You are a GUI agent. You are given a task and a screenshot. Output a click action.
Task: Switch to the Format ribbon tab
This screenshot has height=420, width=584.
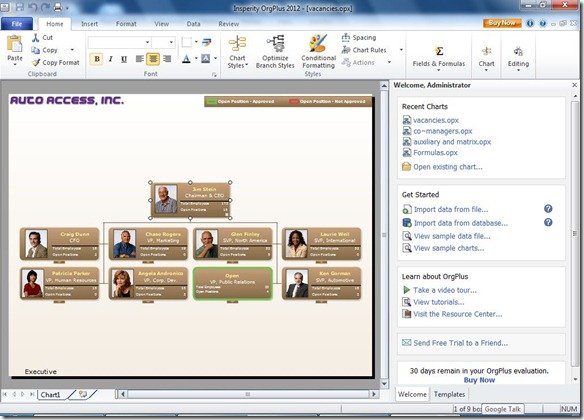(x=126, y=23)
